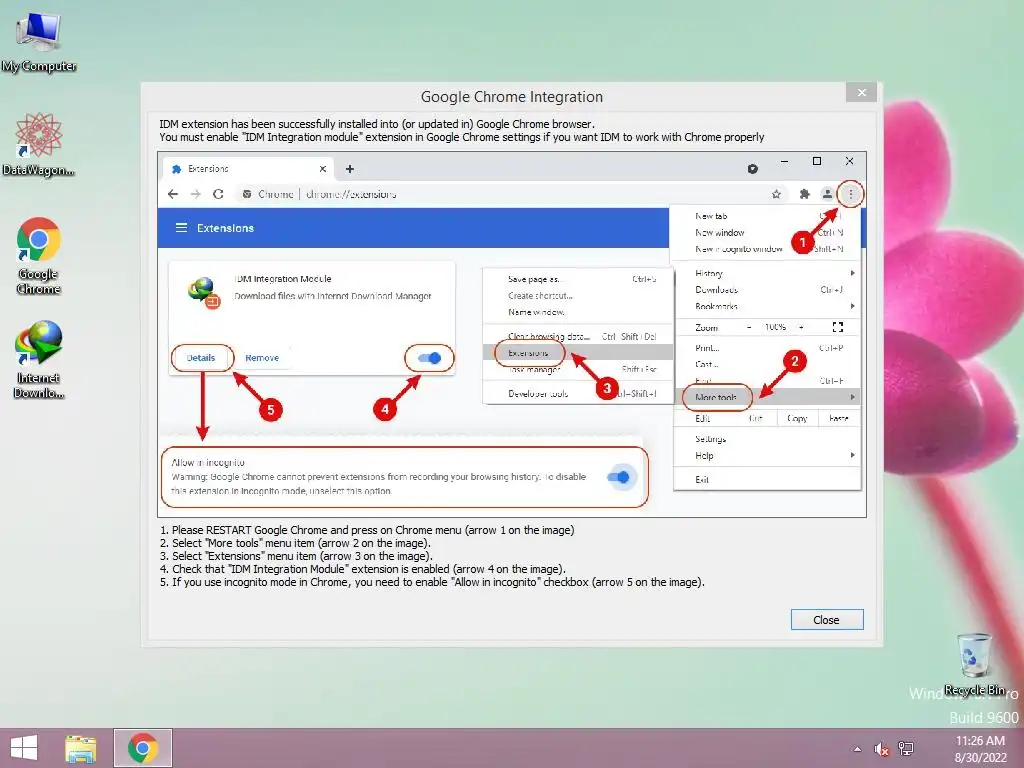
Task: Show hidden system tray icons
Action: click(x=857, y=749)
